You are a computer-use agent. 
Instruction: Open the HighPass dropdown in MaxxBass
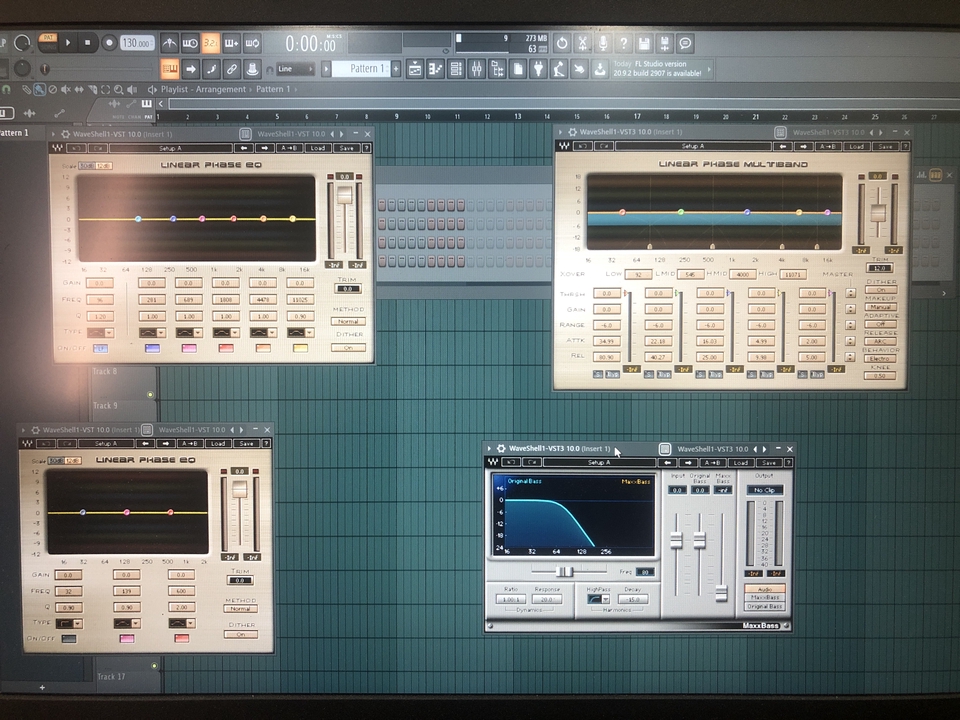coord(598,599)
